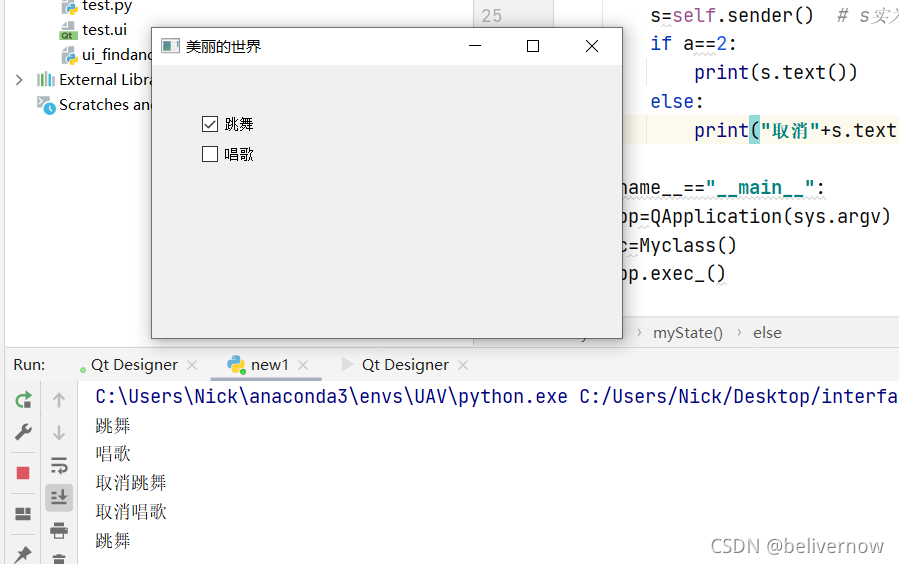This screenshot has width=899, height=564.
Task: Rerun the new1 script
Action: [x=23, y=400]
